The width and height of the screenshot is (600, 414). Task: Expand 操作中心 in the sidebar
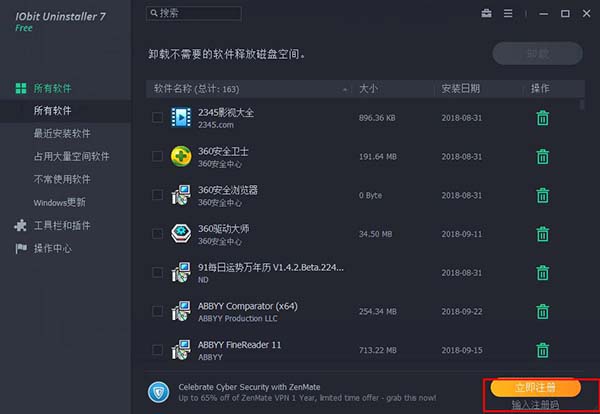click(x=52, y=248)
